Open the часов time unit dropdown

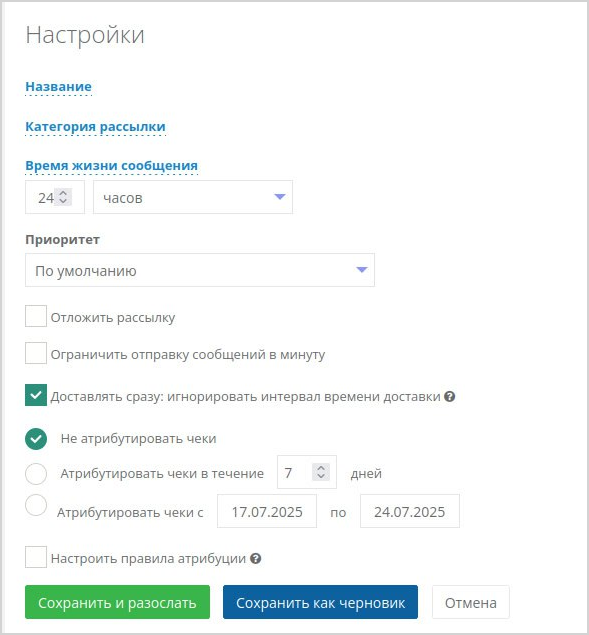[193, 197]
